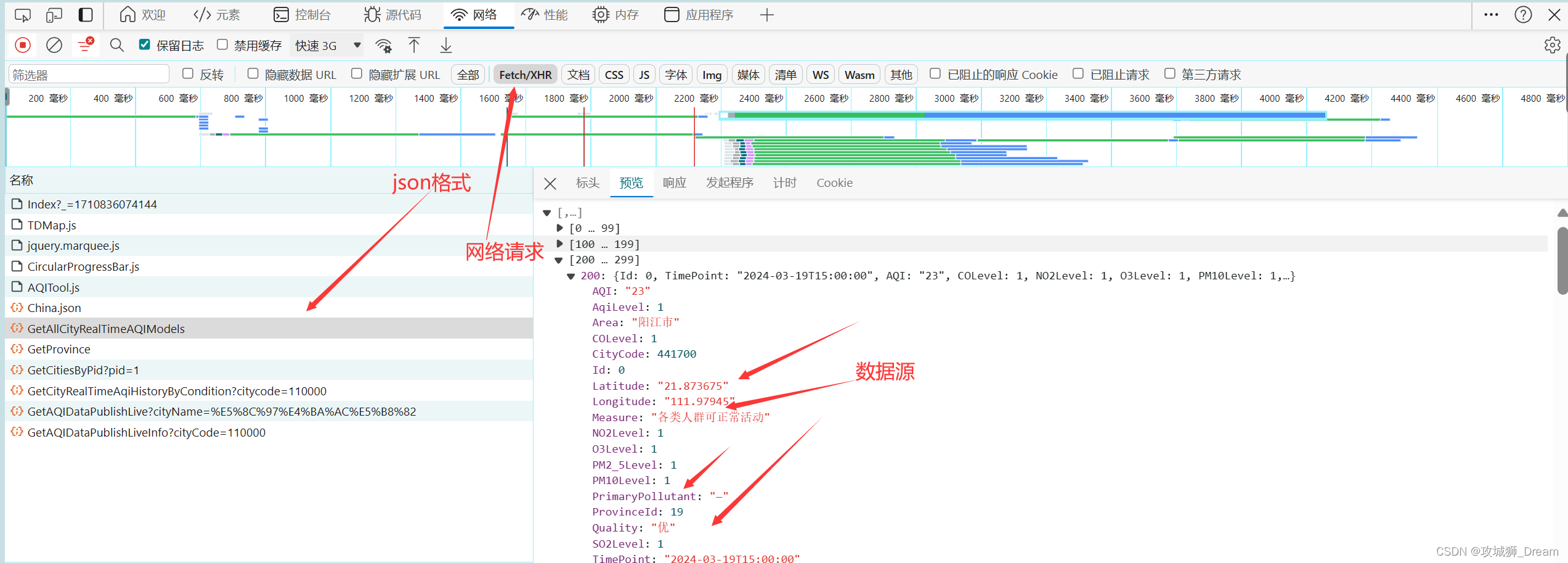Viewport: 1568px width, 563px height.
Task: Click the 筛选器 filter input
Action: [89, 75]
